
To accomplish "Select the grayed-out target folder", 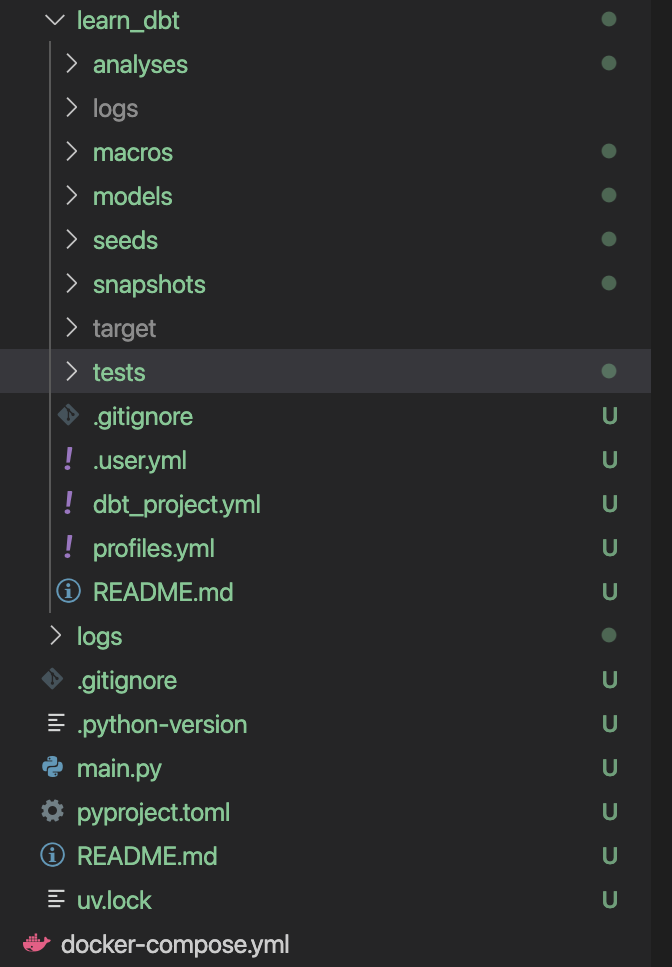I will click(x=125, y=328).
